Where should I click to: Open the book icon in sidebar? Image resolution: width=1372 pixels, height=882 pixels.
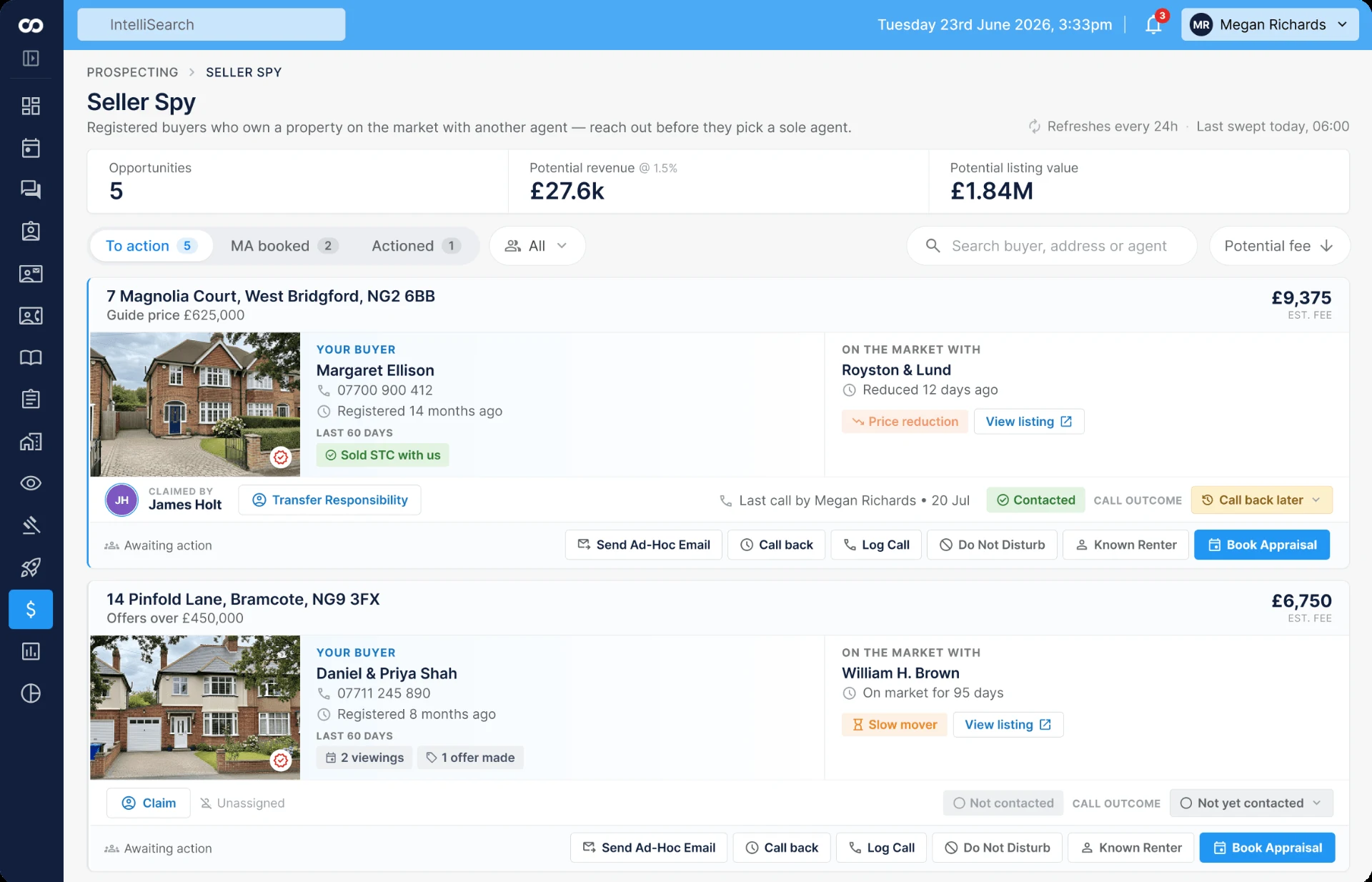(x=31, y=357)
